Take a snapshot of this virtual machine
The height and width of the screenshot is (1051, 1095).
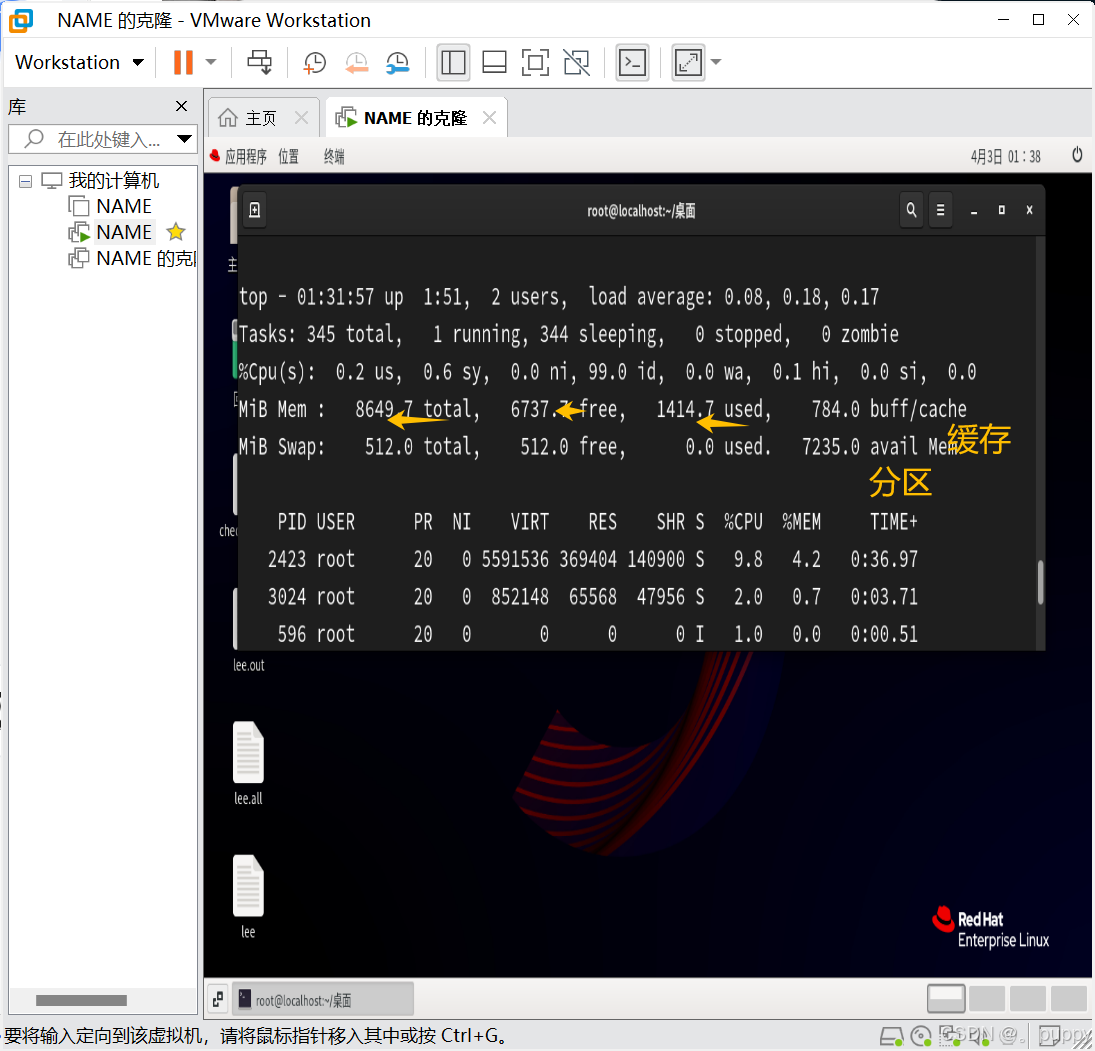click(314, 62)
